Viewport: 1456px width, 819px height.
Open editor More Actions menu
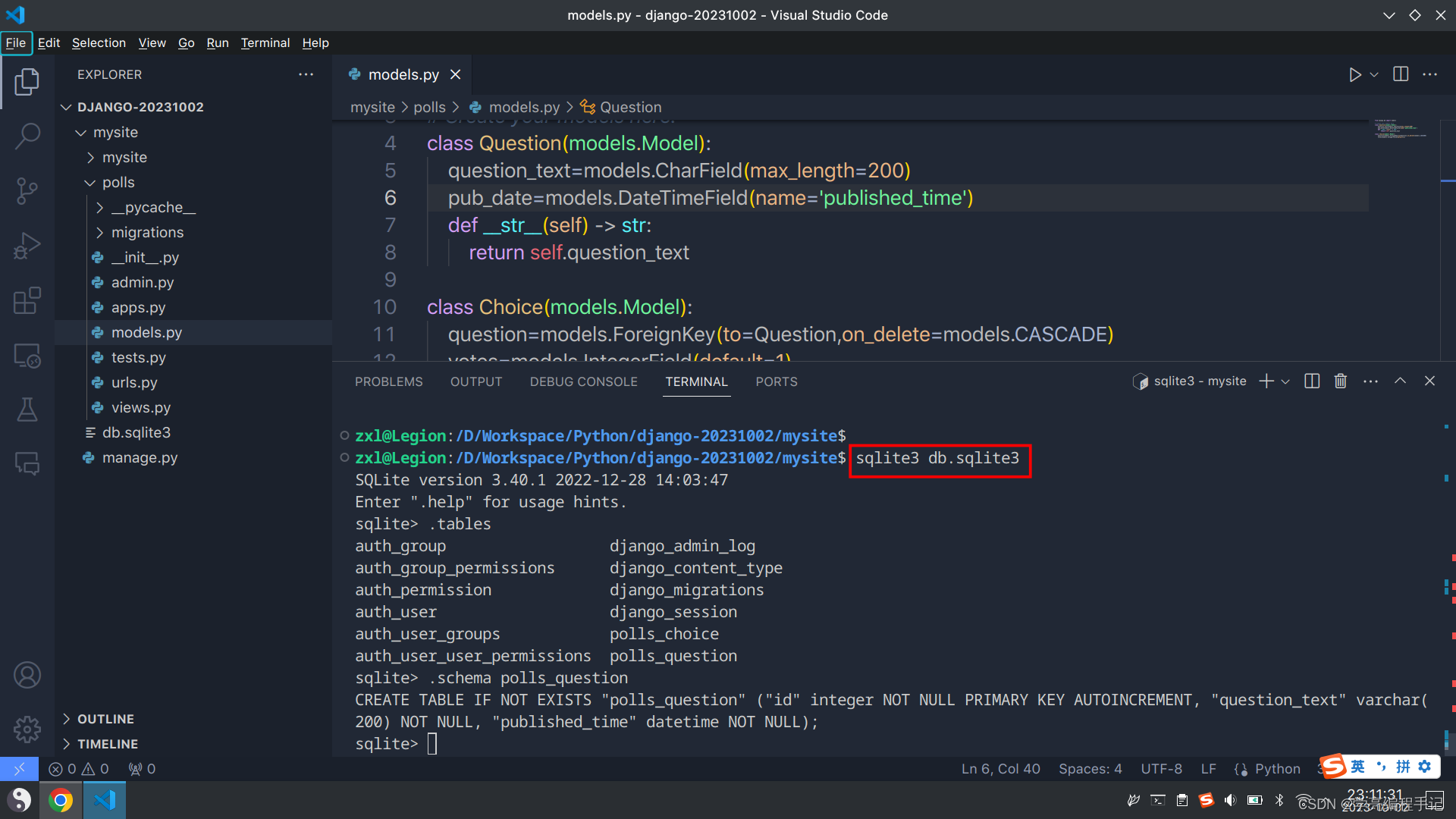click(1430, 74)
